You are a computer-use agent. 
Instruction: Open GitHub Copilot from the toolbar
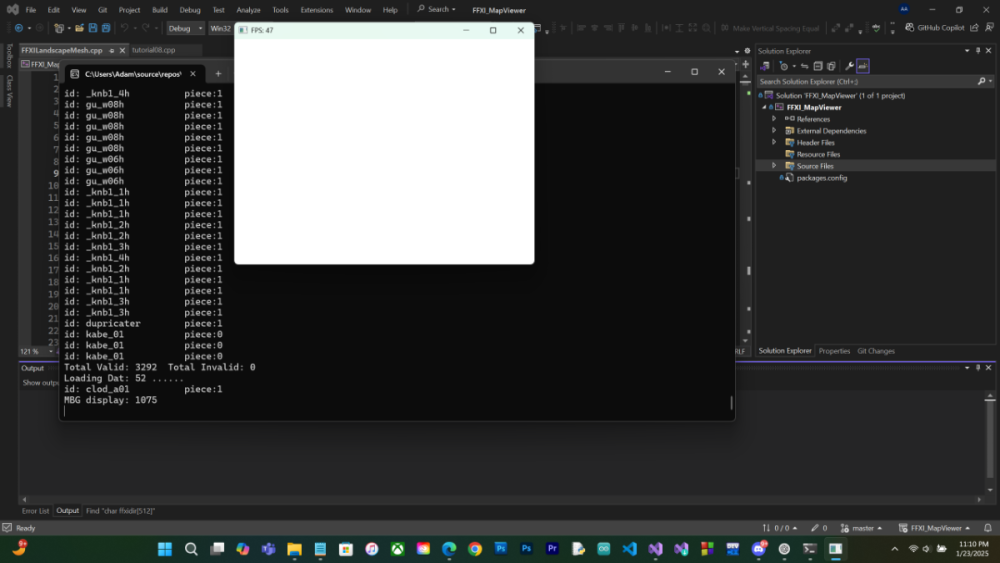[x=935, y=28]
